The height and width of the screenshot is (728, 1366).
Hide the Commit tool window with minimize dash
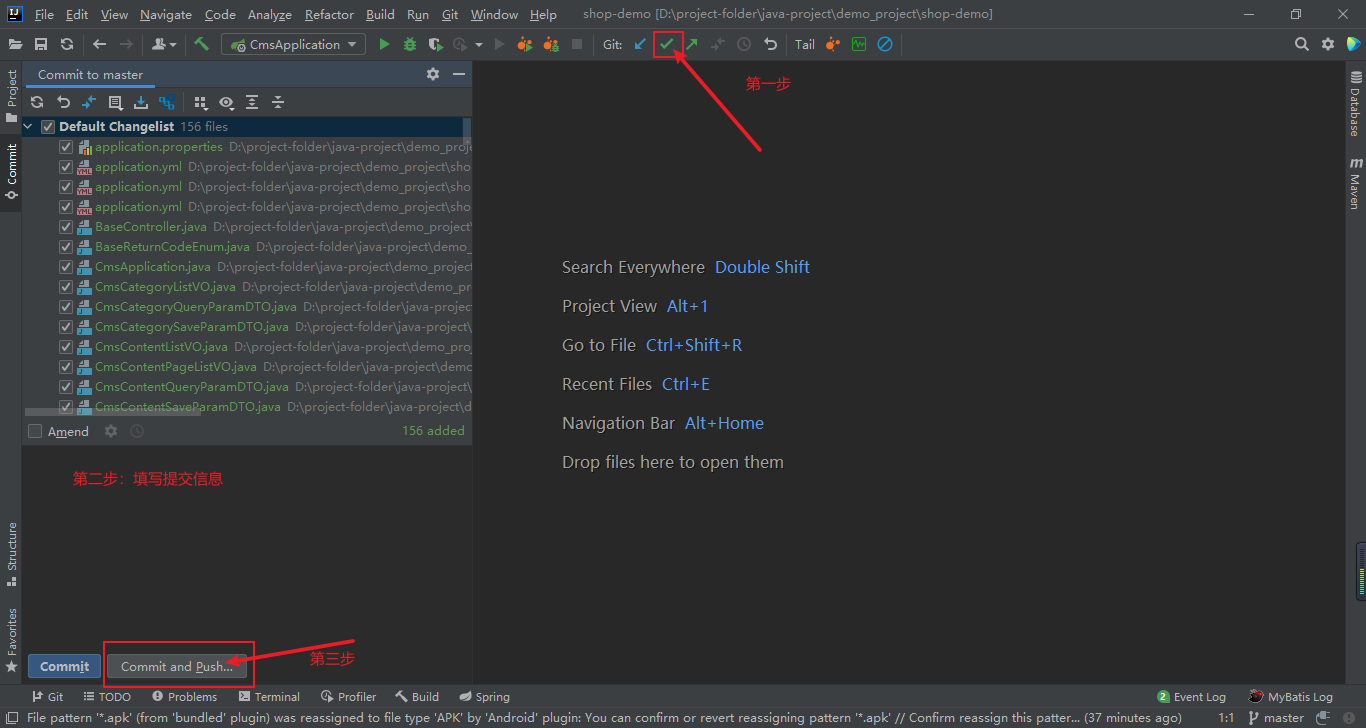[x=459, y=74]
